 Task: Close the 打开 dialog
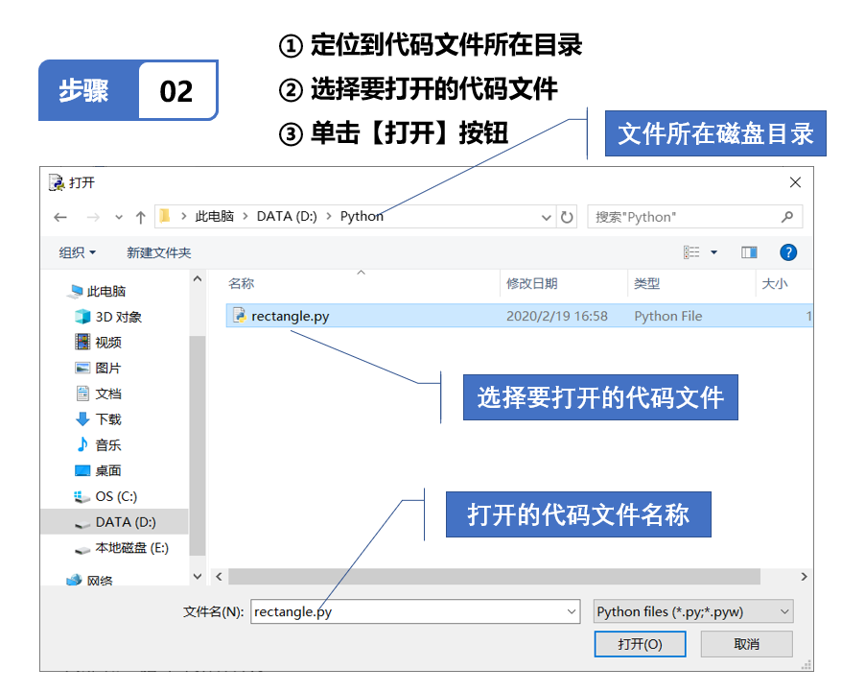[x=795, y=183]
